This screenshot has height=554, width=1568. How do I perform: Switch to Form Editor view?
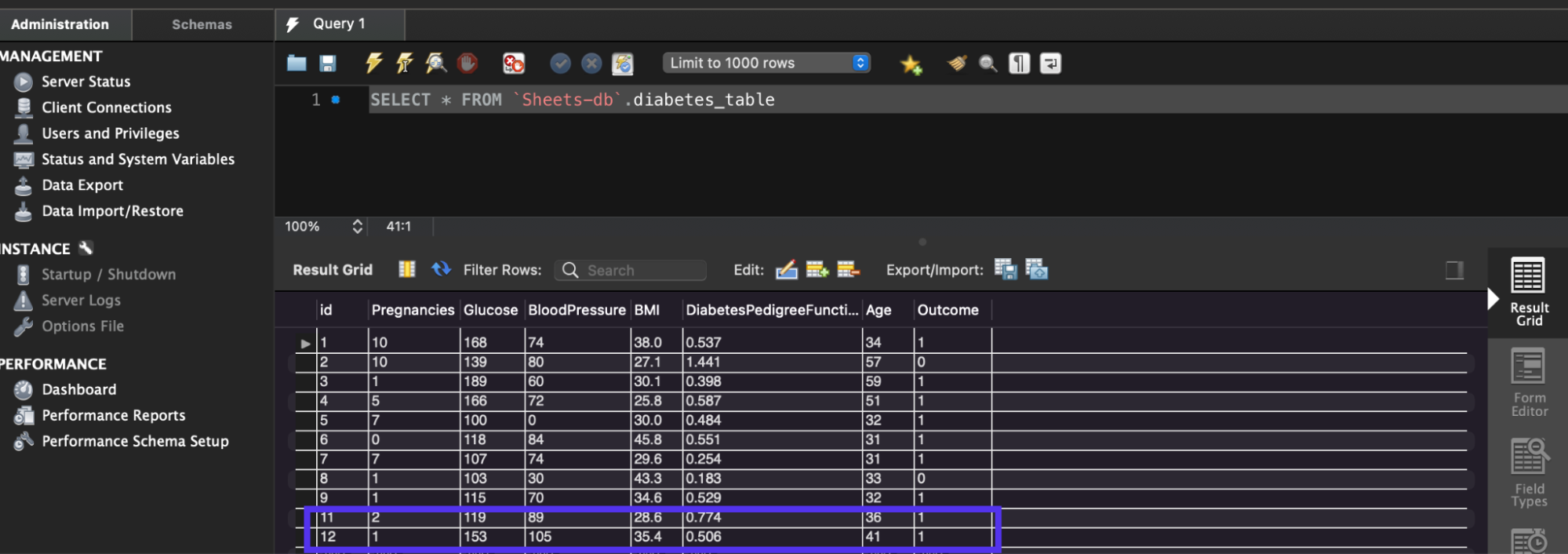click(1529, 383)
